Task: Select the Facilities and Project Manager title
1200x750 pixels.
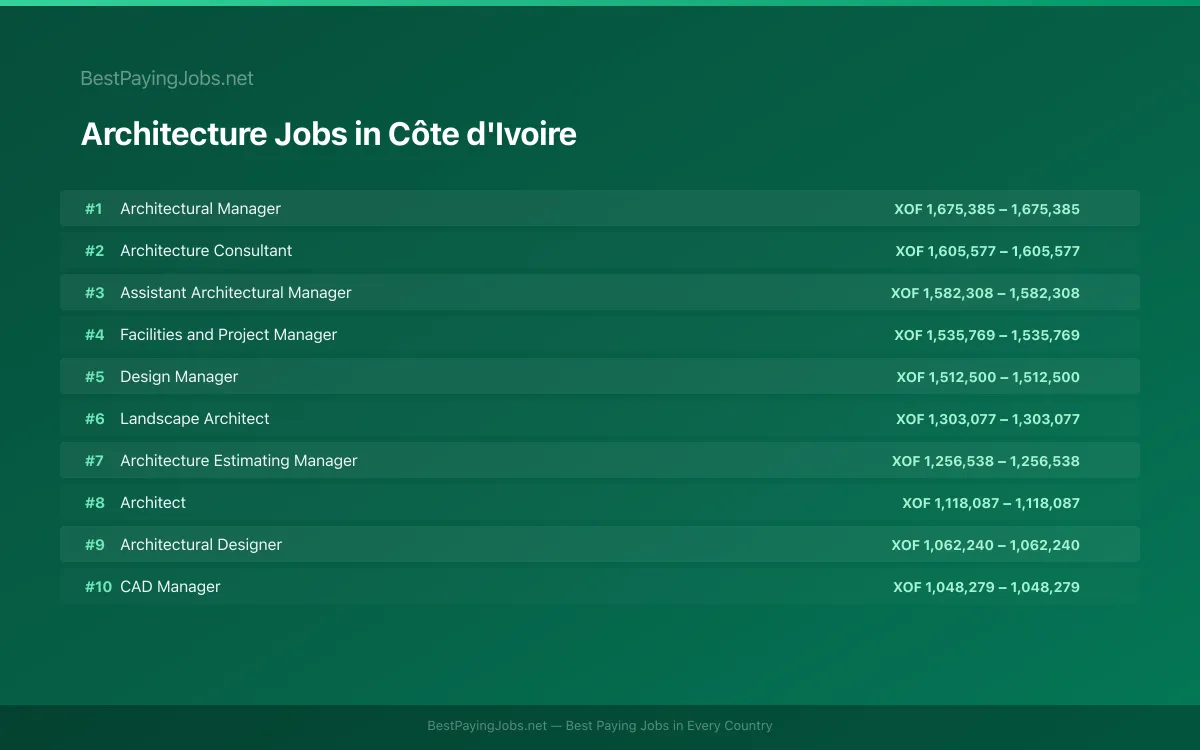Action: [228, 335]
